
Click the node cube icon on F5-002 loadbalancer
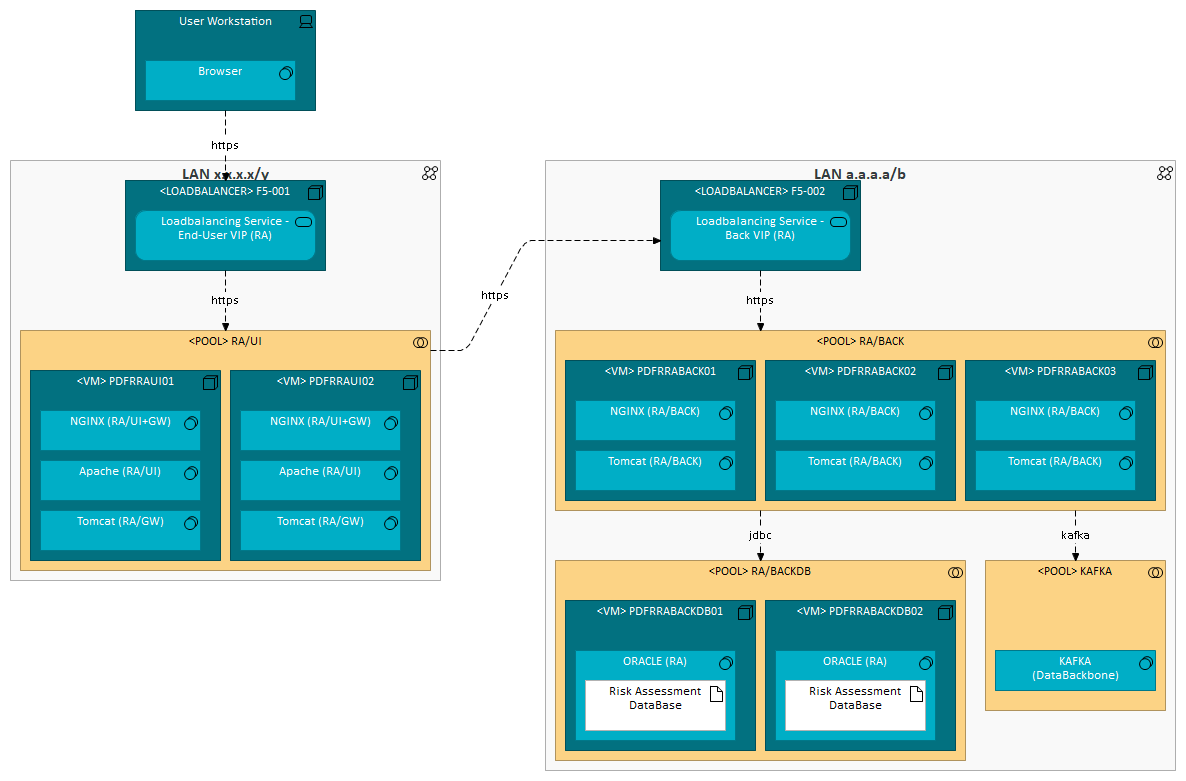[849, 192]
